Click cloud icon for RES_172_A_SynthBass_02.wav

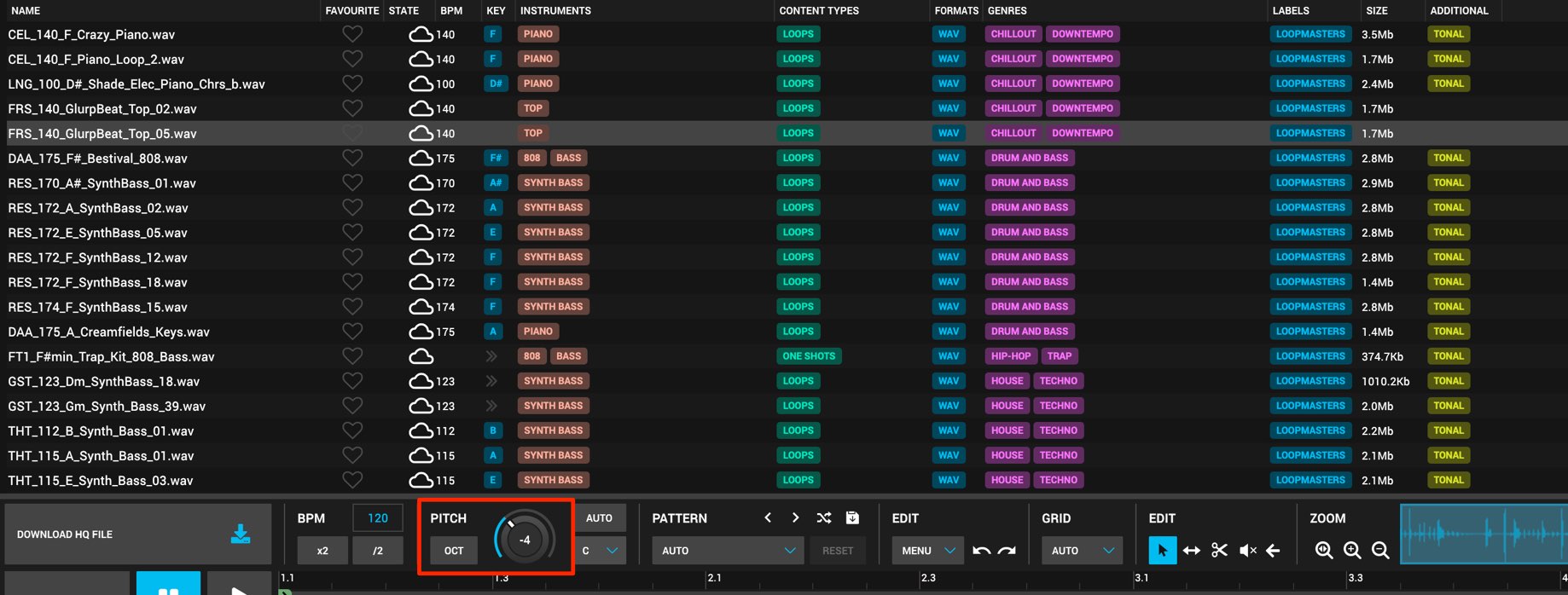[421, 207]
